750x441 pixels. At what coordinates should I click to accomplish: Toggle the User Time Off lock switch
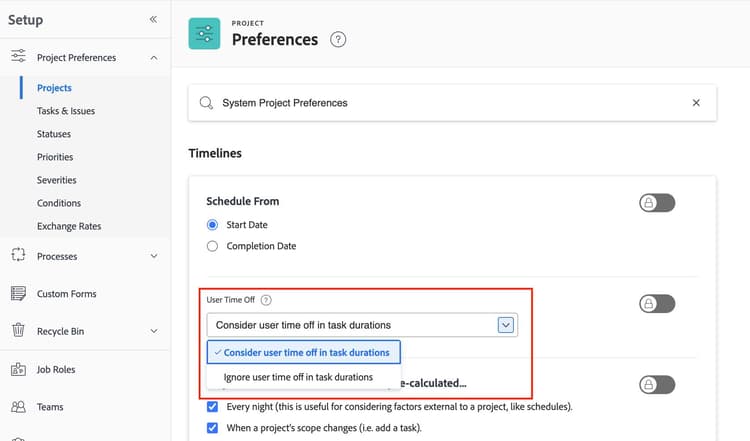point(657,304)
